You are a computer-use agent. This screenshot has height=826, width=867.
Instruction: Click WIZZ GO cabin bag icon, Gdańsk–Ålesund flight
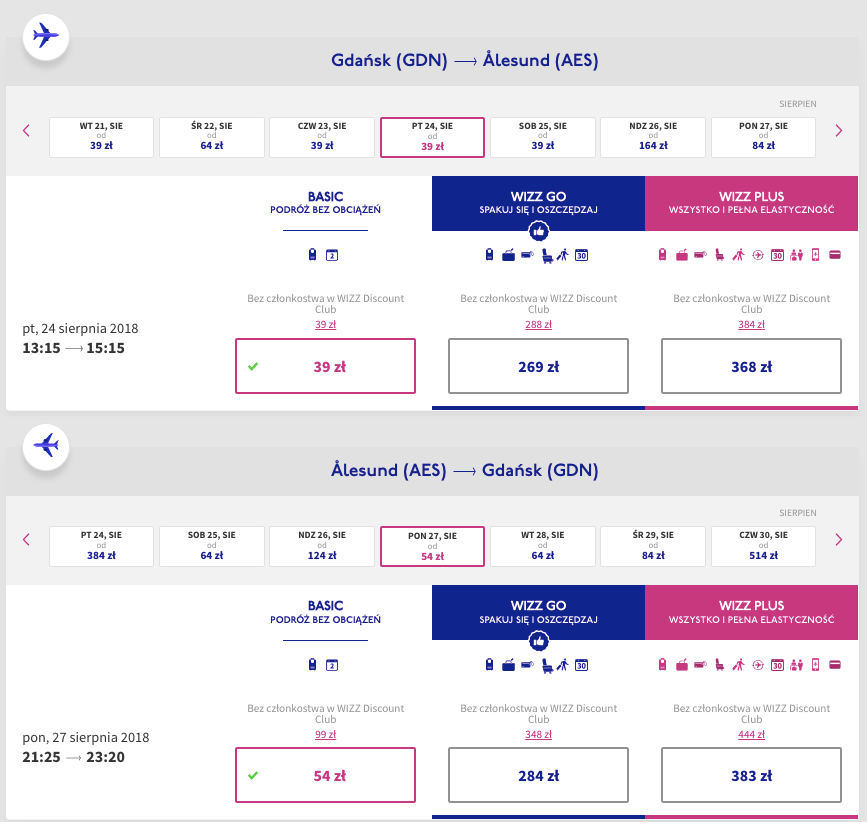[x=489, y=254]
